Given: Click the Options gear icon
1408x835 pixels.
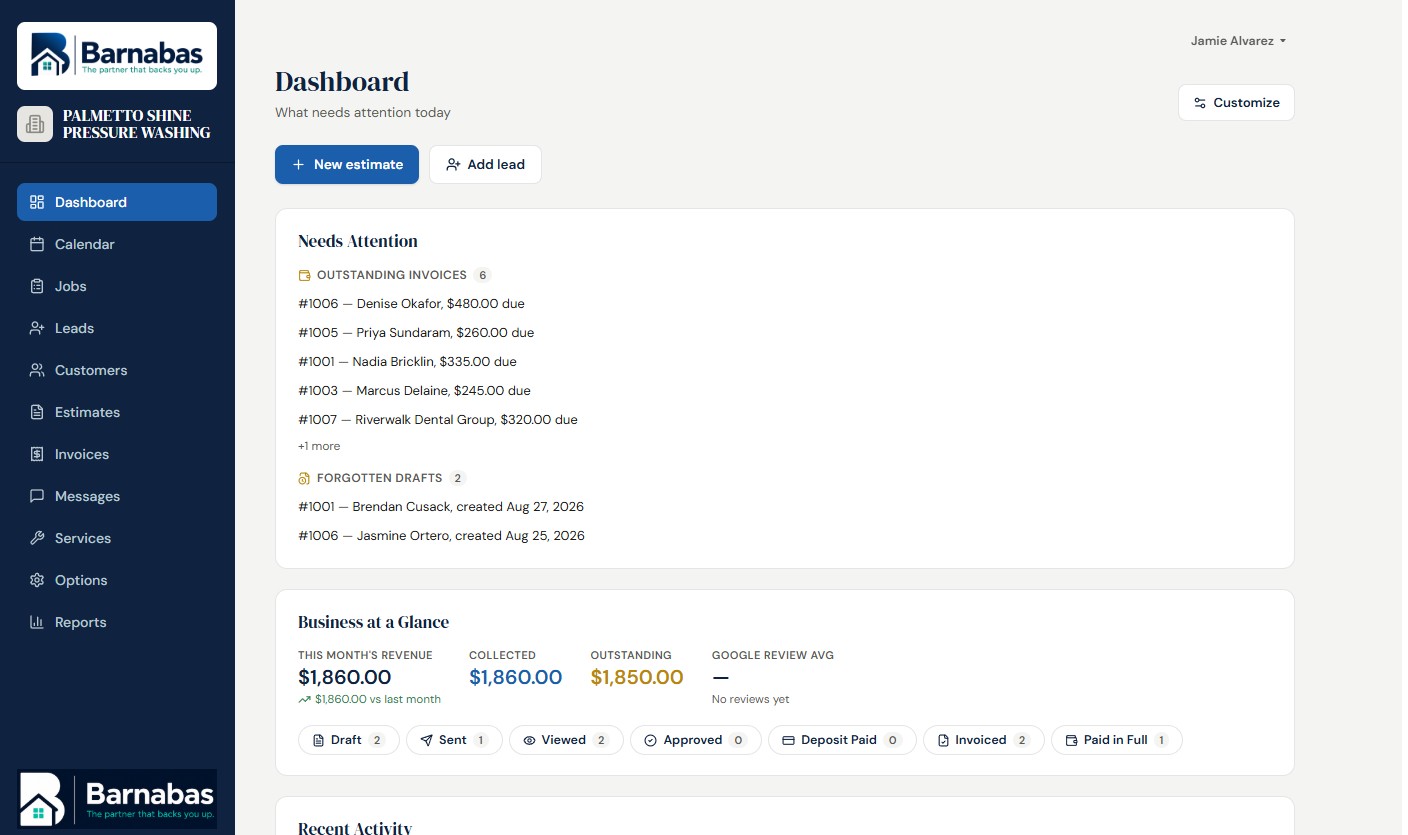Looking at the screenshot, I should point(37,580).
